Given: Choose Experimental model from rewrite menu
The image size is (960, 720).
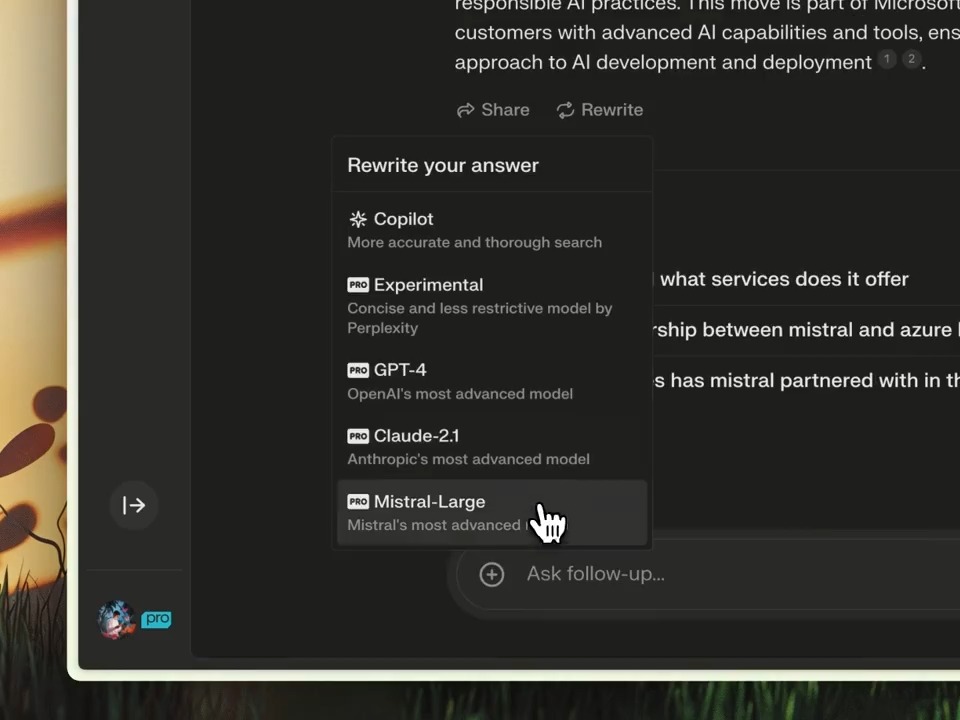Looking at the screenshot, I should click(x=480, y=304).
